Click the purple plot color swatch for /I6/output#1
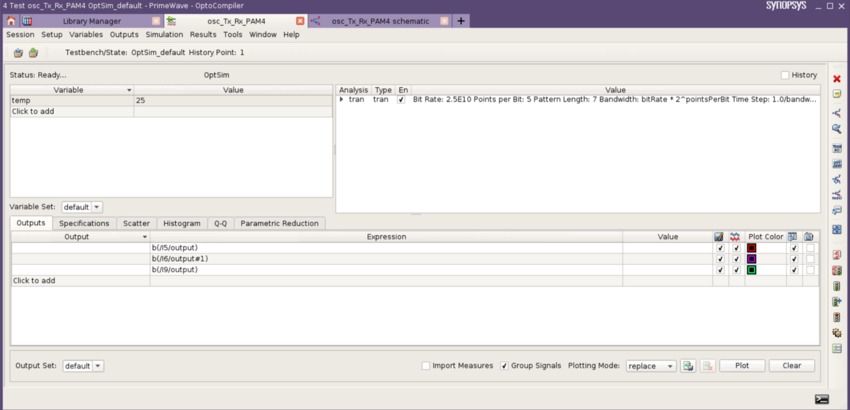Viewport: 850px width, 410px height. (751, 259)
